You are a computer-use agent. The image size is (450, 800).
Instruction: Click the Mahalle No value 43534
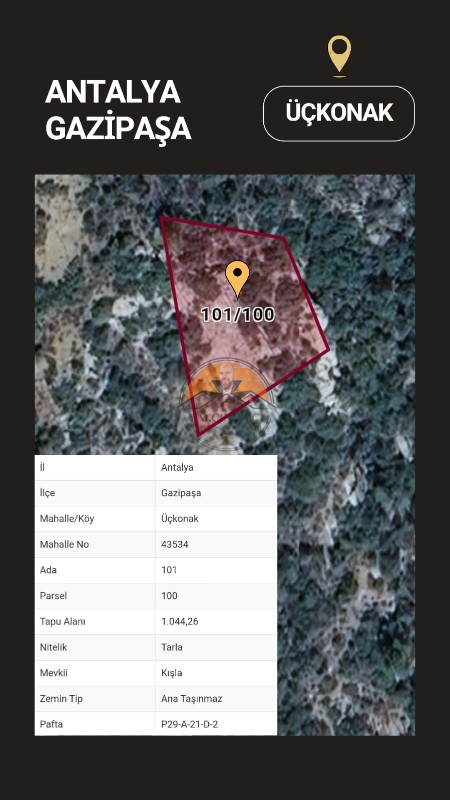coord(174,544)
